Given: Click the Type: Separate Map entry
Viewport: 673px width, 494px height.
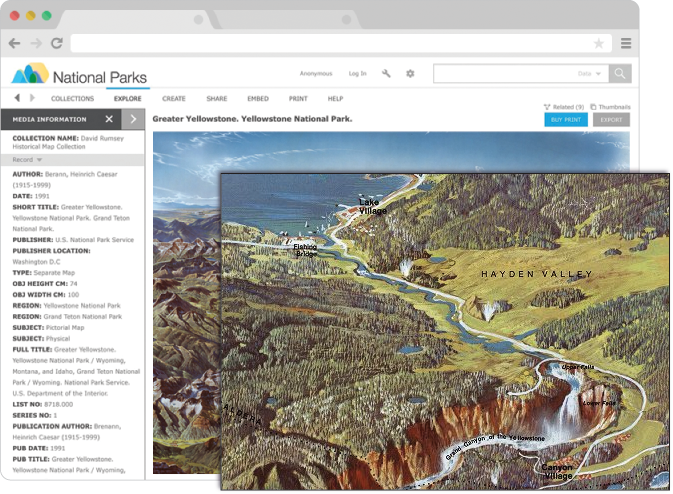Looking at the screenshot, I should pyautogui.click(x=43, y=273).
